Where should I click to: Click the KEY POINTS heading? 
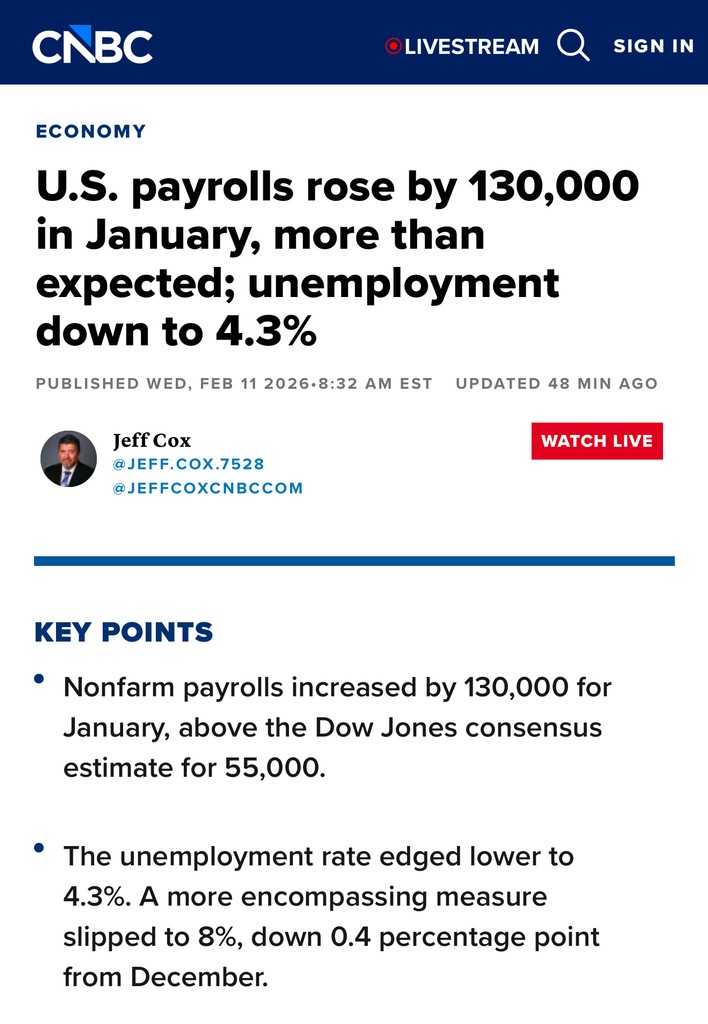pos(123,632)
